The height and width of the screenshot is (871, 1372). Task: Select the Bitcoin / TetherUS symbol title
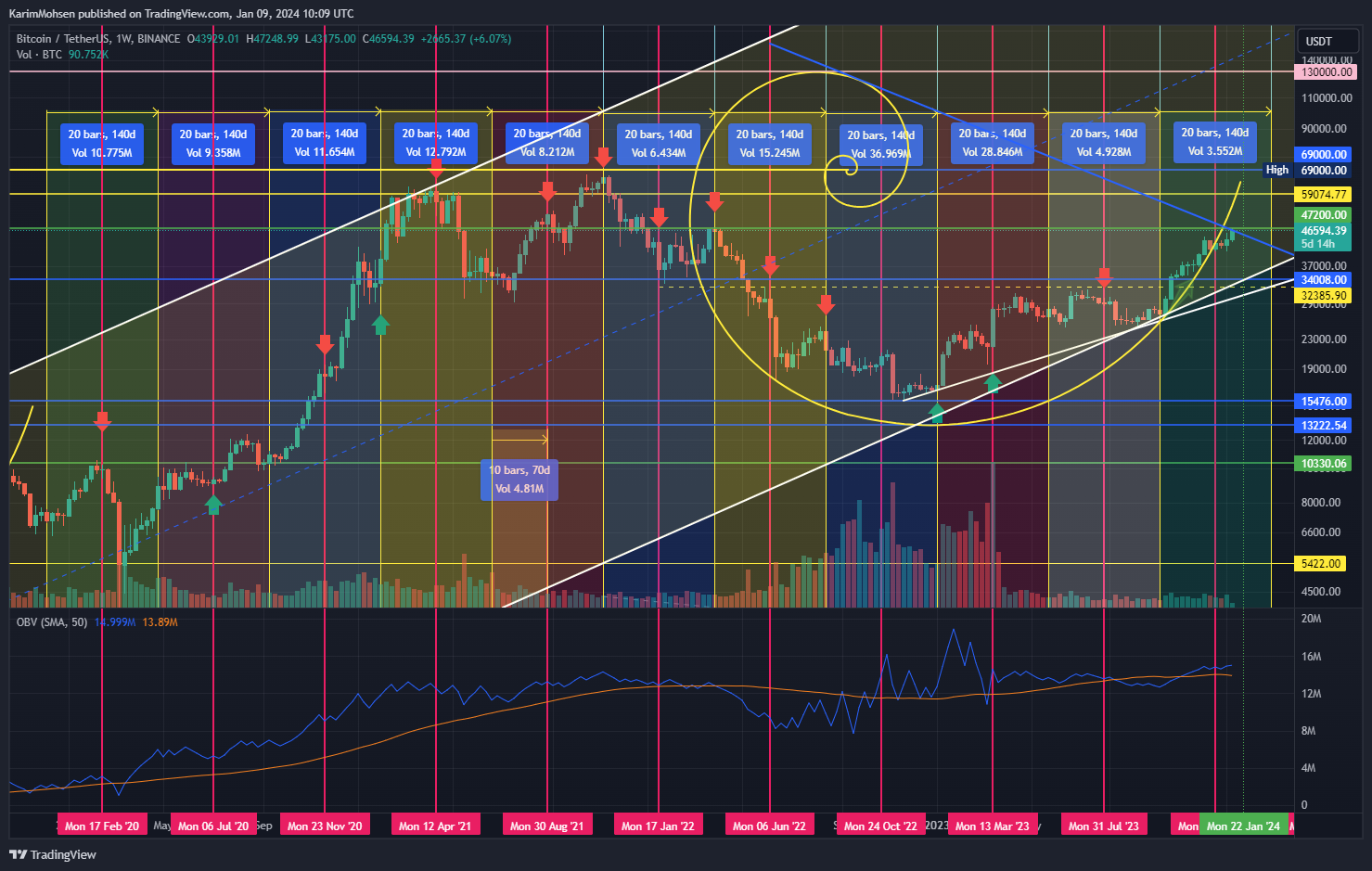[x=98, y=39]
